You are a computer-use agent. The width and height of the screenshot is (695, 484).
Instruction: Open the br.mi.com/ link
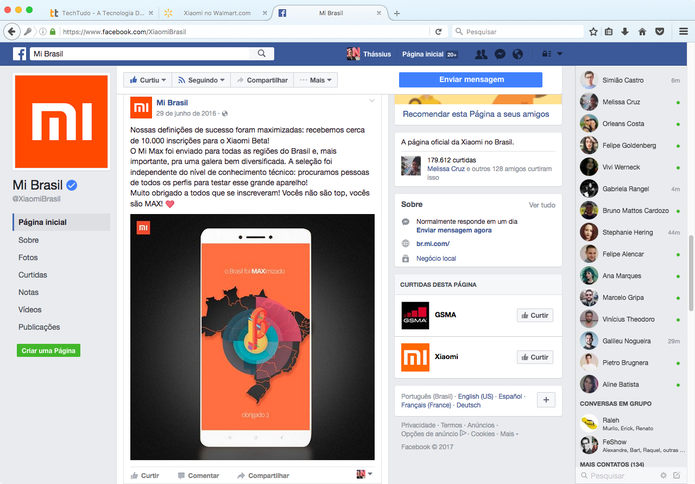tap(433, 244)
